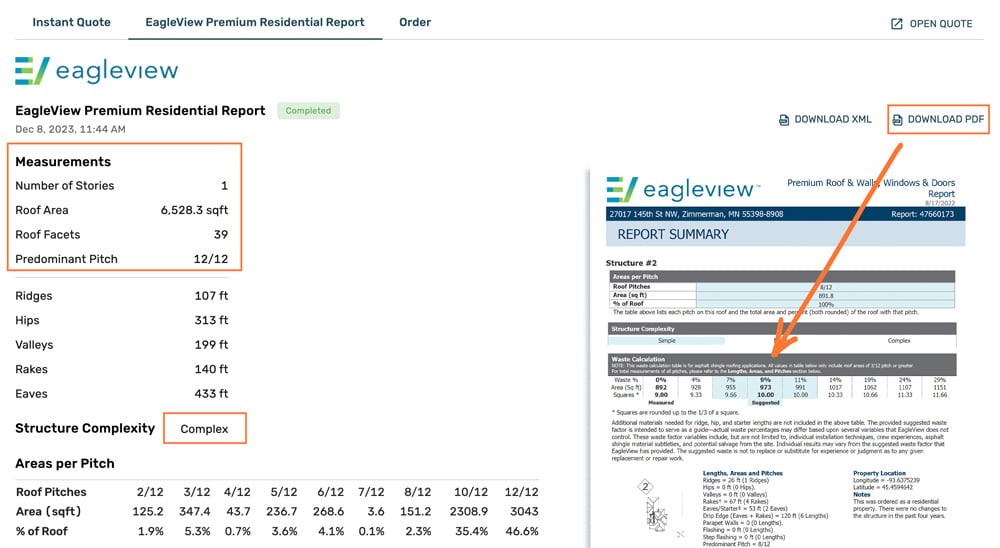Click the report date Dec 8, 2023
This screenshot has height=548, width=1000.
(x=70, y=129)
